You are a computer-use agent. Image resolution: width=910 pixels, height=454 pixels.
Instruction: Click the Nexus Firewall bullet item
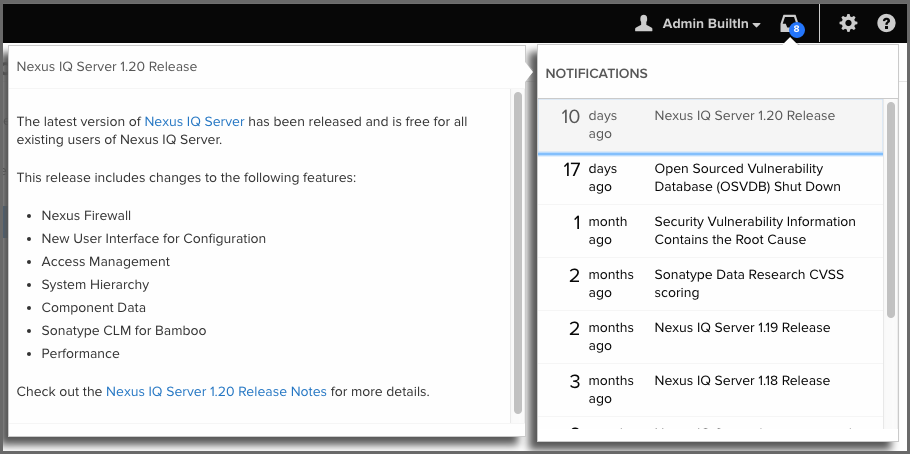point(86,215)
